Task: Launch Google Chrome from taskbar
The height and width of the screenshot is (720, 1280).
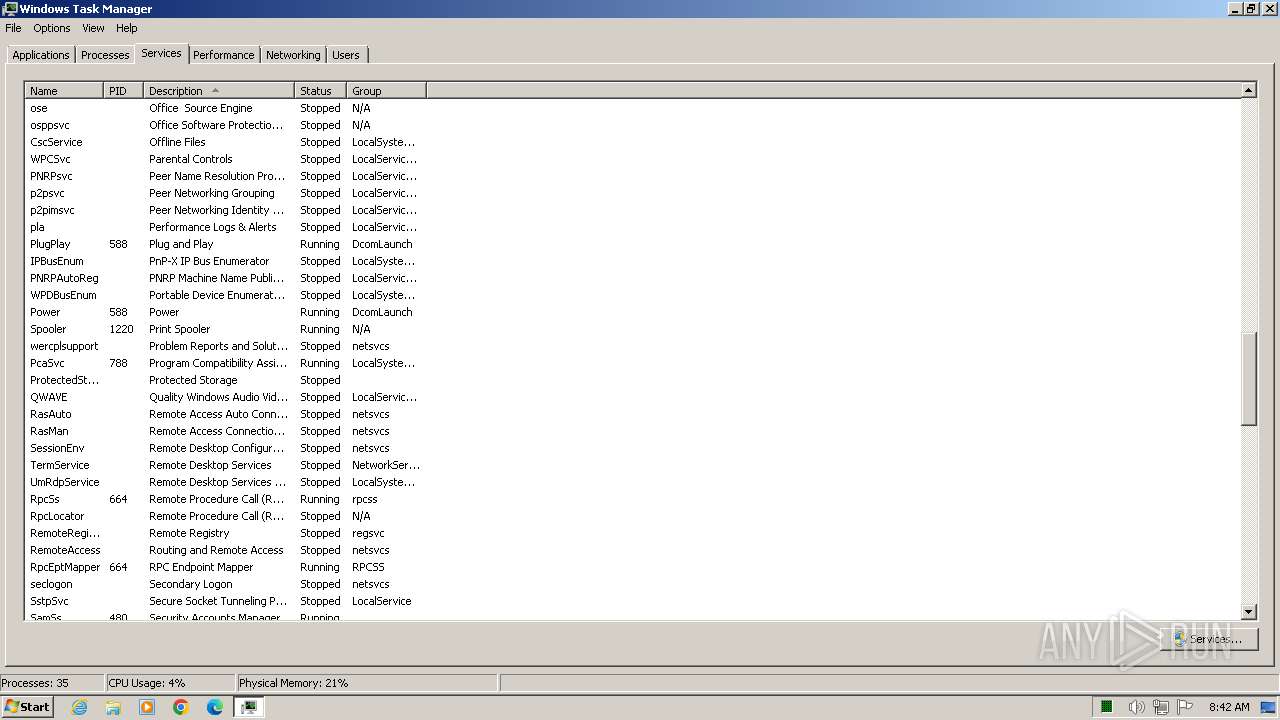Action: coord(181,707)
